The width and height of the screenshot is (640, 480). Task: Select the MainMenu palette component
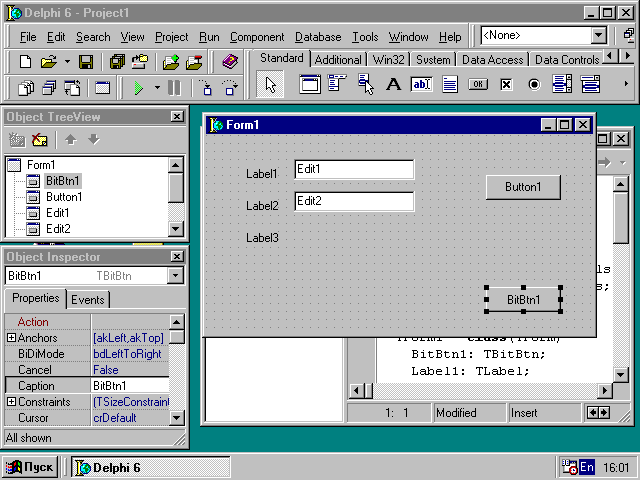point(337,83)
